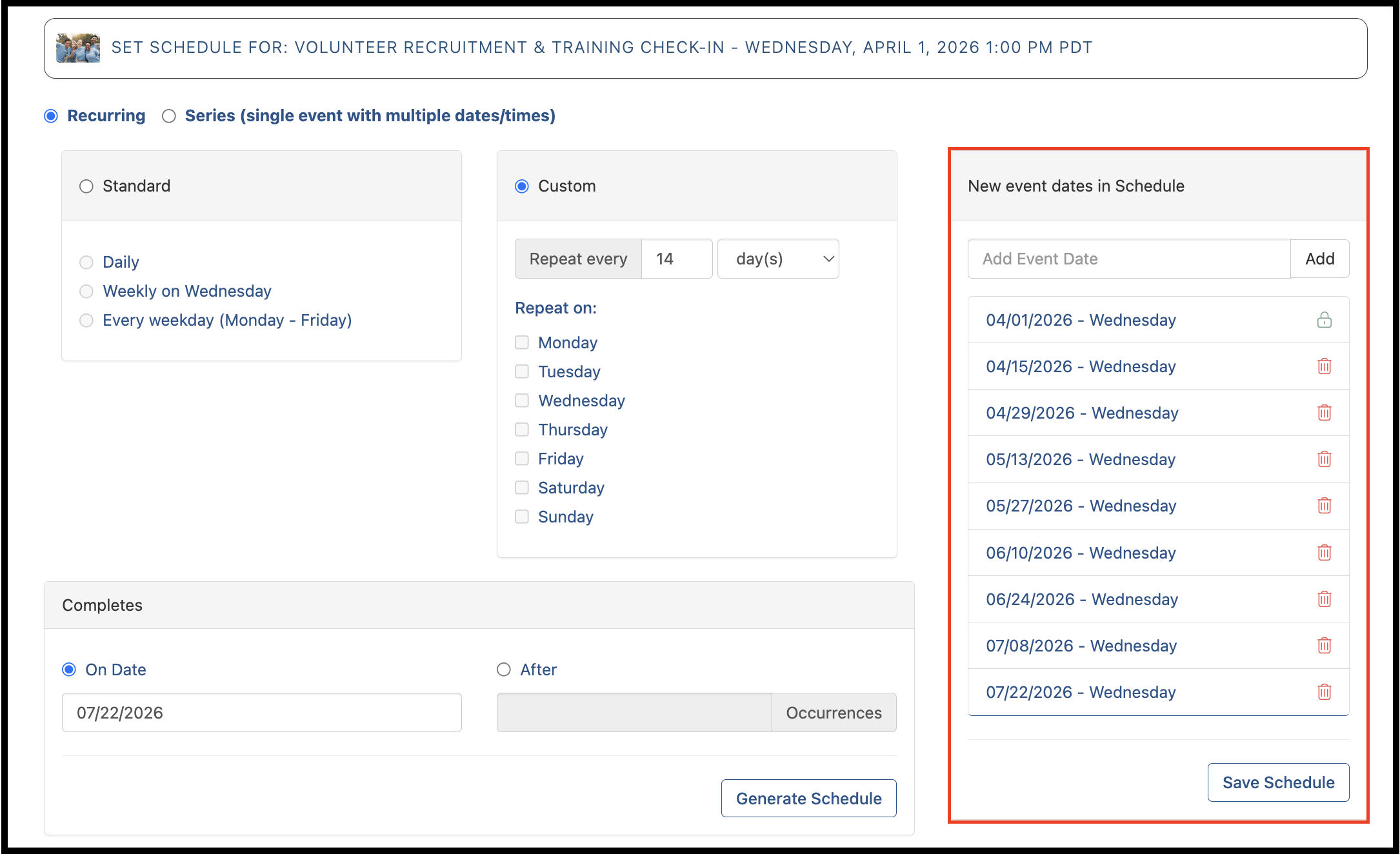Click the New event dates in Schedule heading
Screen dimensions: 1400x854
[x=1076, y=186]
